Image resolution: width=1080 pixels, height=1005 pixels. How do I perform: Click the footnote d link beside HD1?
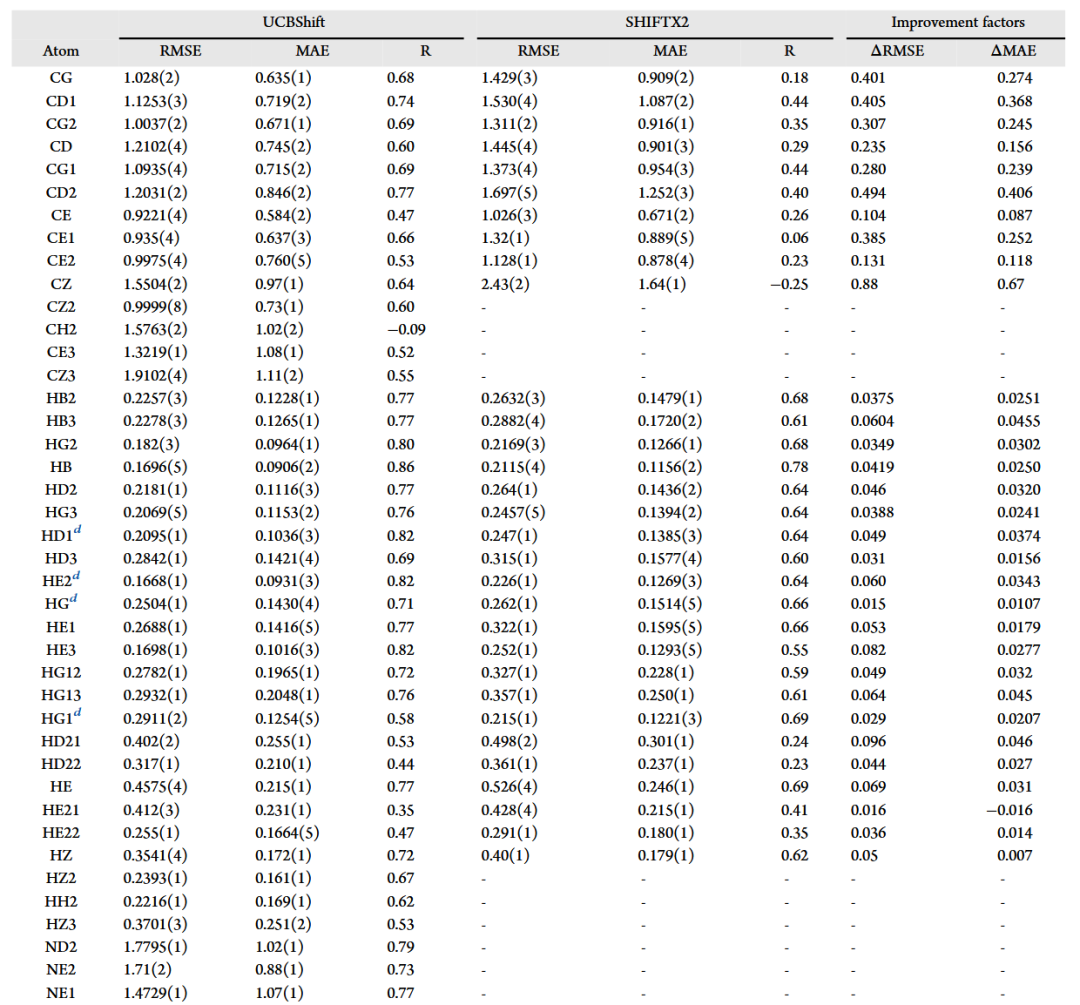[x=77, y=529]
